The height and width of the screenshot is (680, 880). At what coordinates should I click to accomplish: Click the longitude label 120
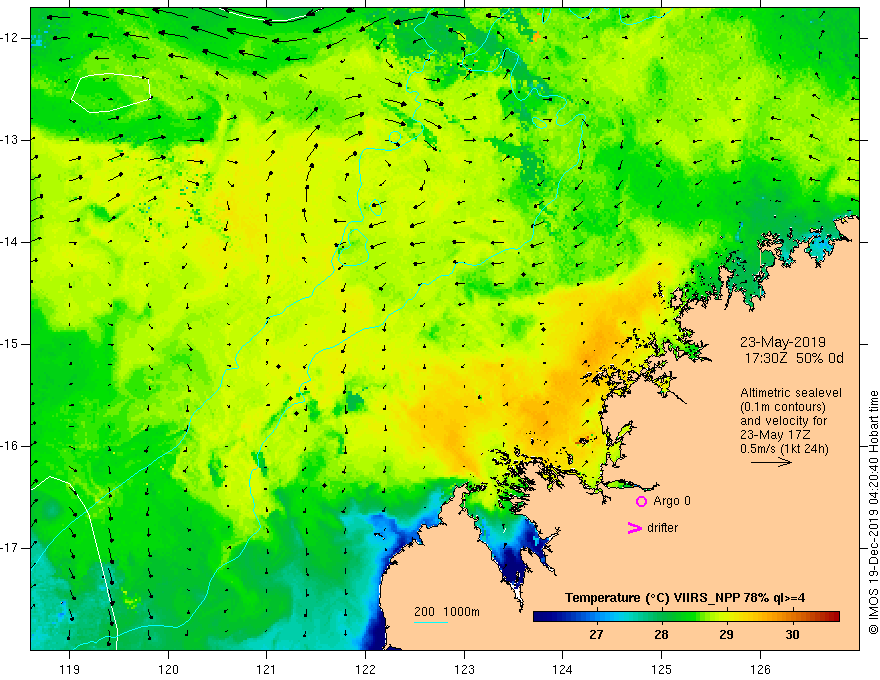168,669
